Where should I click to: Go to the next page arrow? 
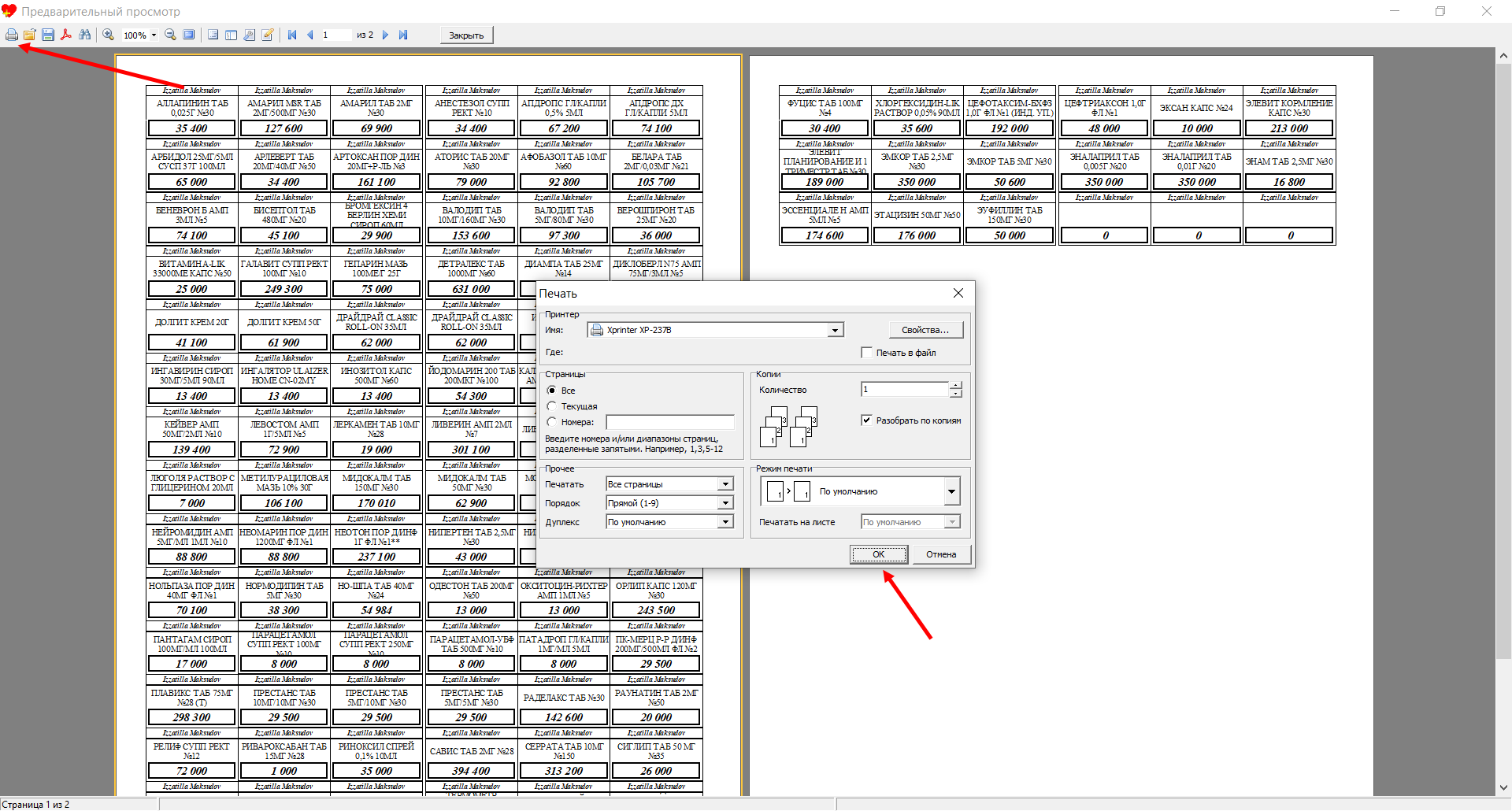point(385,35)
